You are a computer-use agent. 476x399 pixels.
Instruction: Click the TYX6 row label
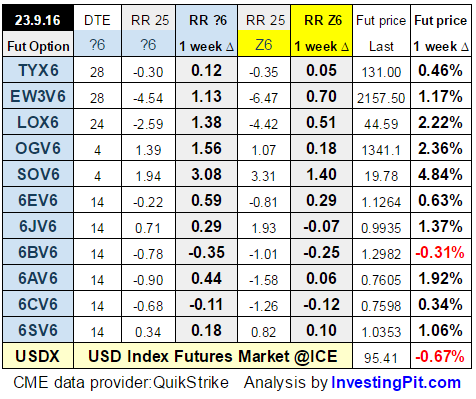tap(38, 70)
